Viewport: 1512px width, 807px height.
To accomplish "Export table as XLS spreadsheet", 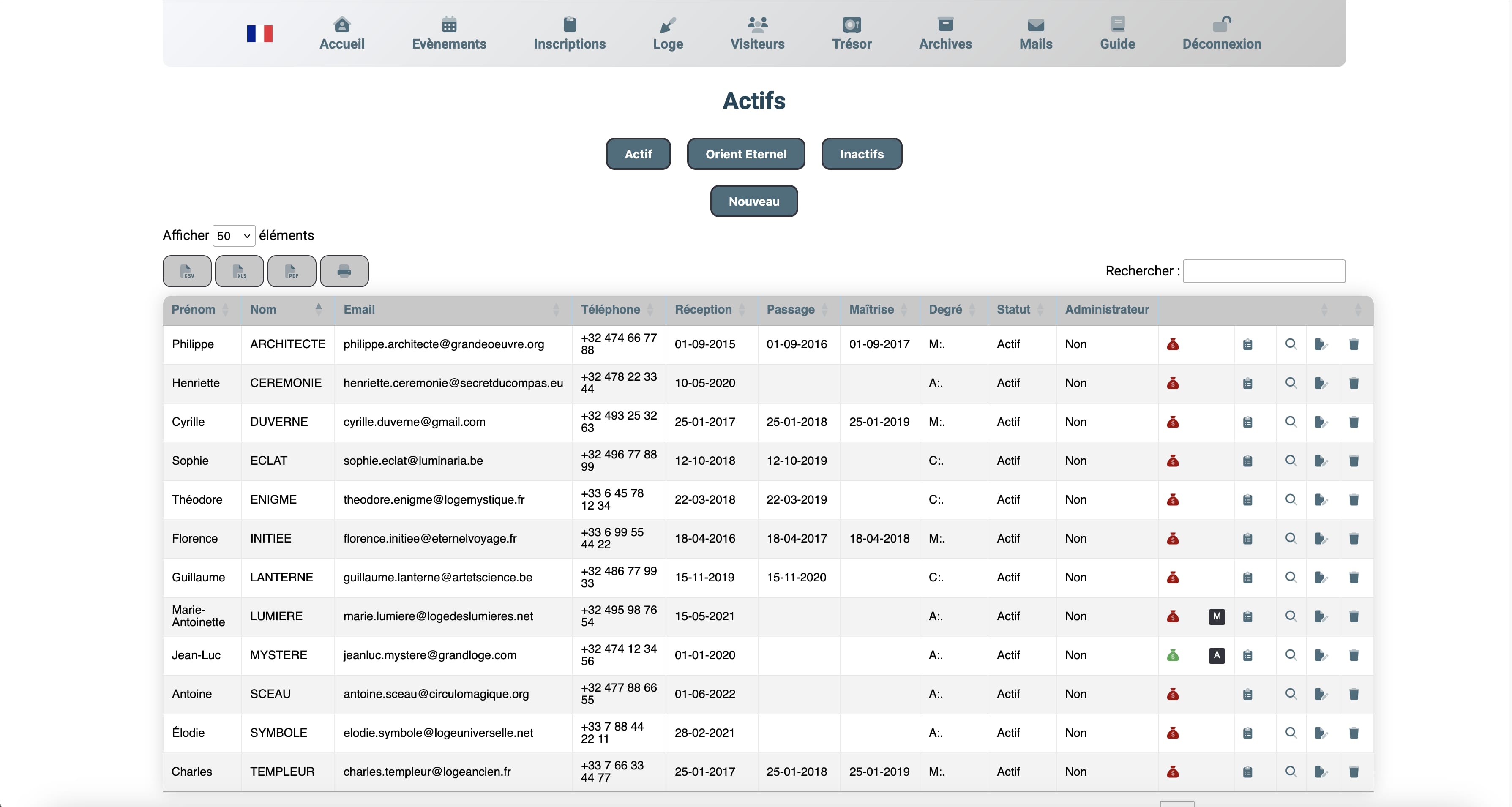I will [x=239, y=271].
